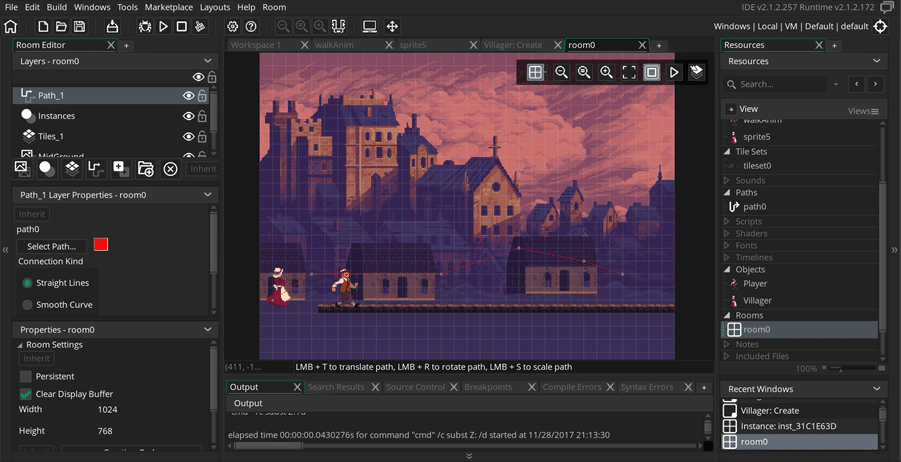Create a new tile layer

click(x=71, y=168)
